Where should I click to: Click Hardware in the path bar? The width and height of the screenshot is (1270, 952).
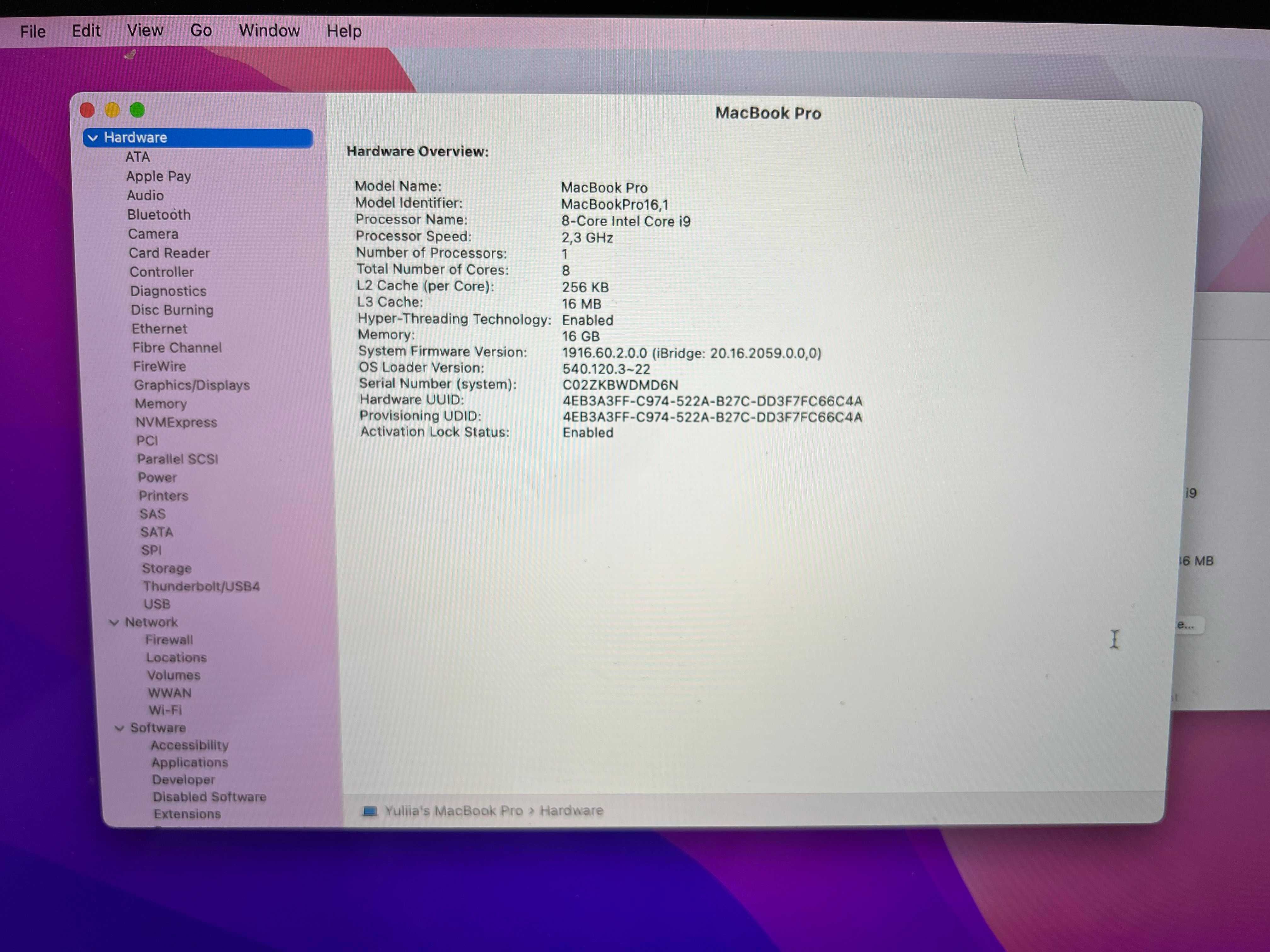571,810
